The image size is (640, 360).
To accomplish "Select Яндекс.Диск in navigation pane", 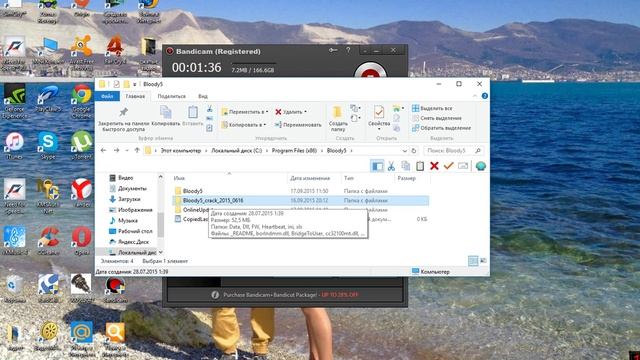I will [x=129, y=242].
